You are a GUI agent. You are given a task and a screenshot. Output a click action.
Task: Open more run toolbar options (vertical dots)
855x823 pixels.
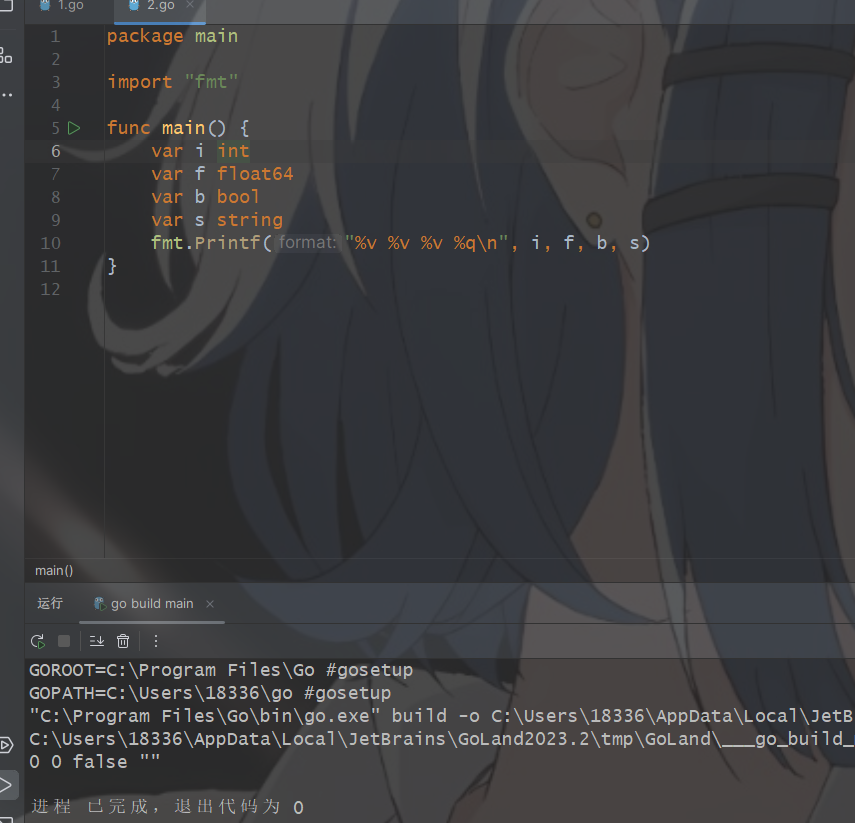(156, 641)
